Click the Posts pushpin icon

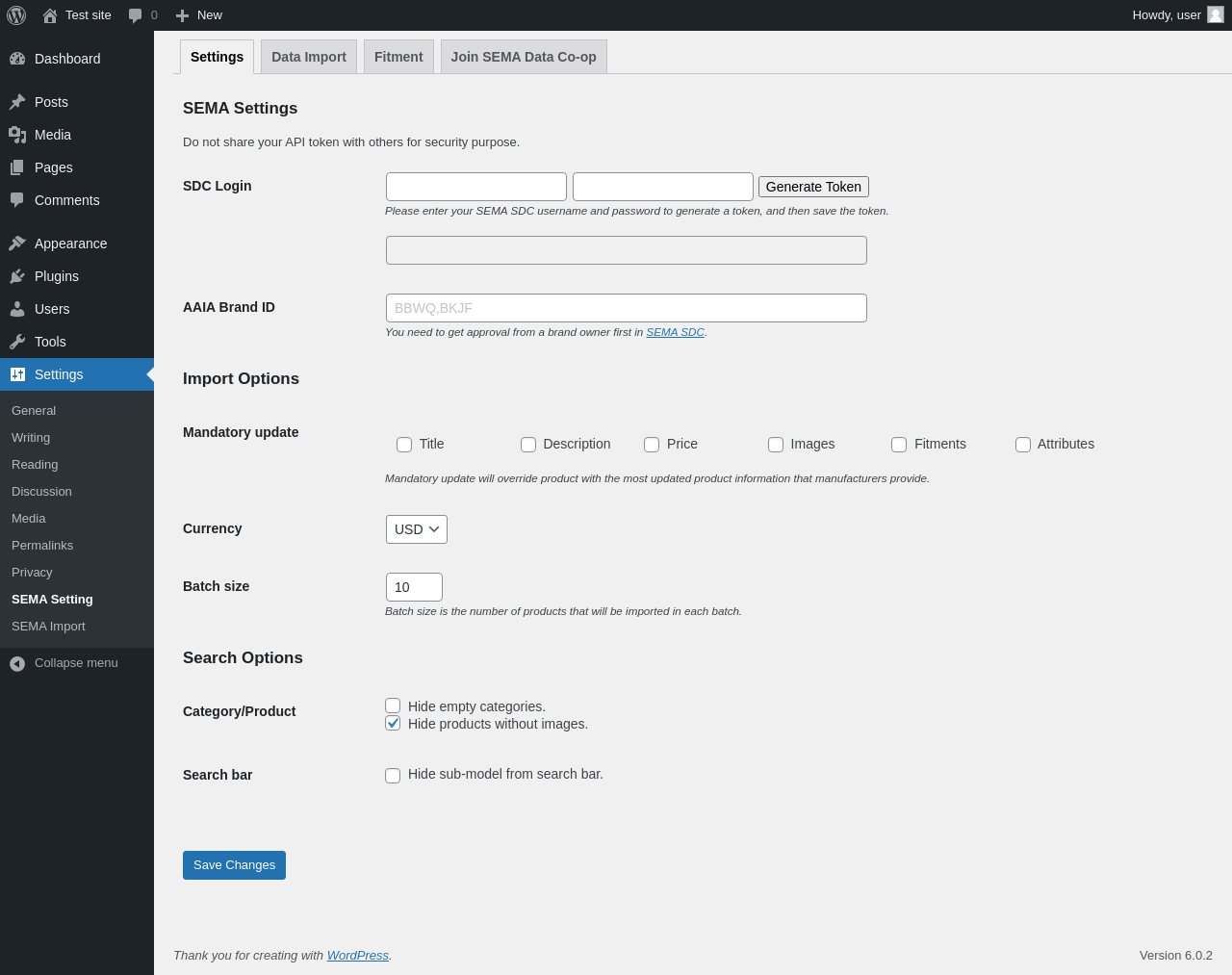point(17,102)
